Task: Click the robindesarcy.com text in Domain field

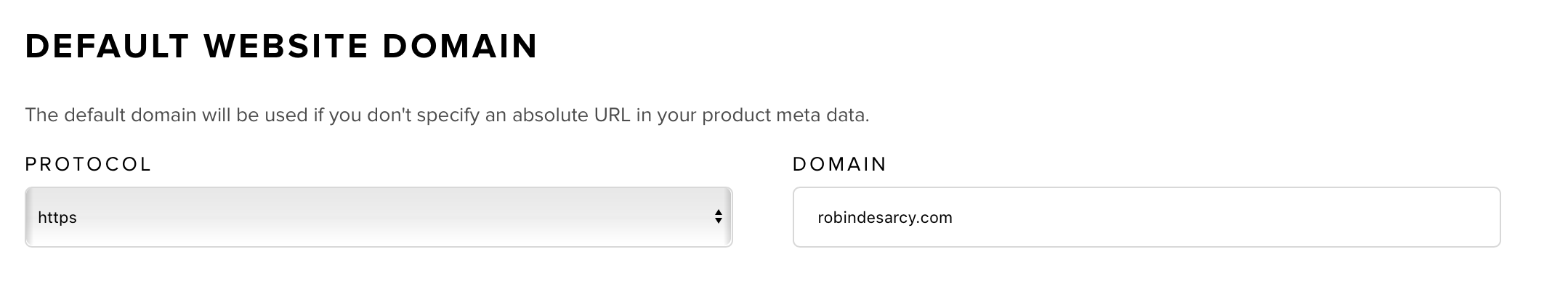Action: pyautogui.click(x=884, y=218)
